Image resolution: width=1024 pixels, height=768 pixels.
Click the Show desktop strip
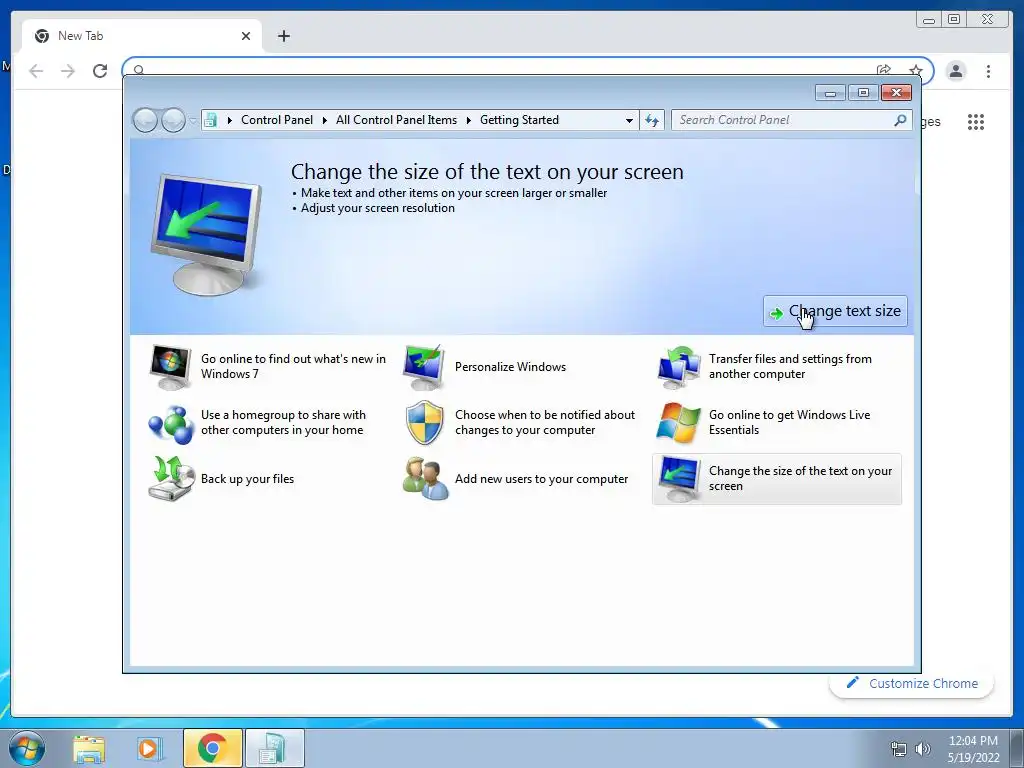click(1017, 748)
